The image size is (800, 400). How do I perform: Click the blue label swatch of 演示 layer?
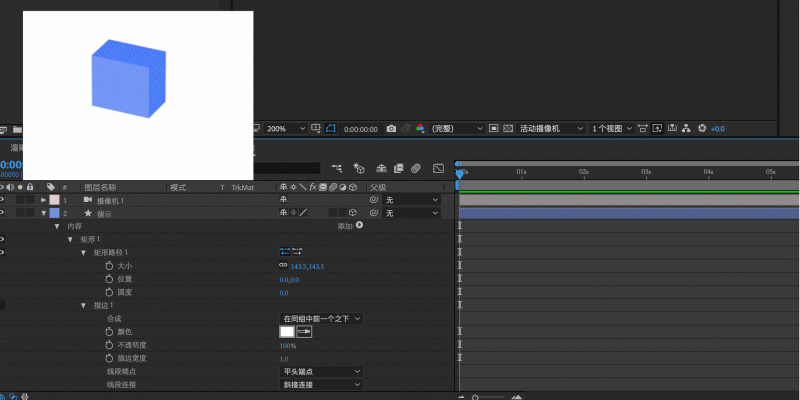(x=55, y=213)
